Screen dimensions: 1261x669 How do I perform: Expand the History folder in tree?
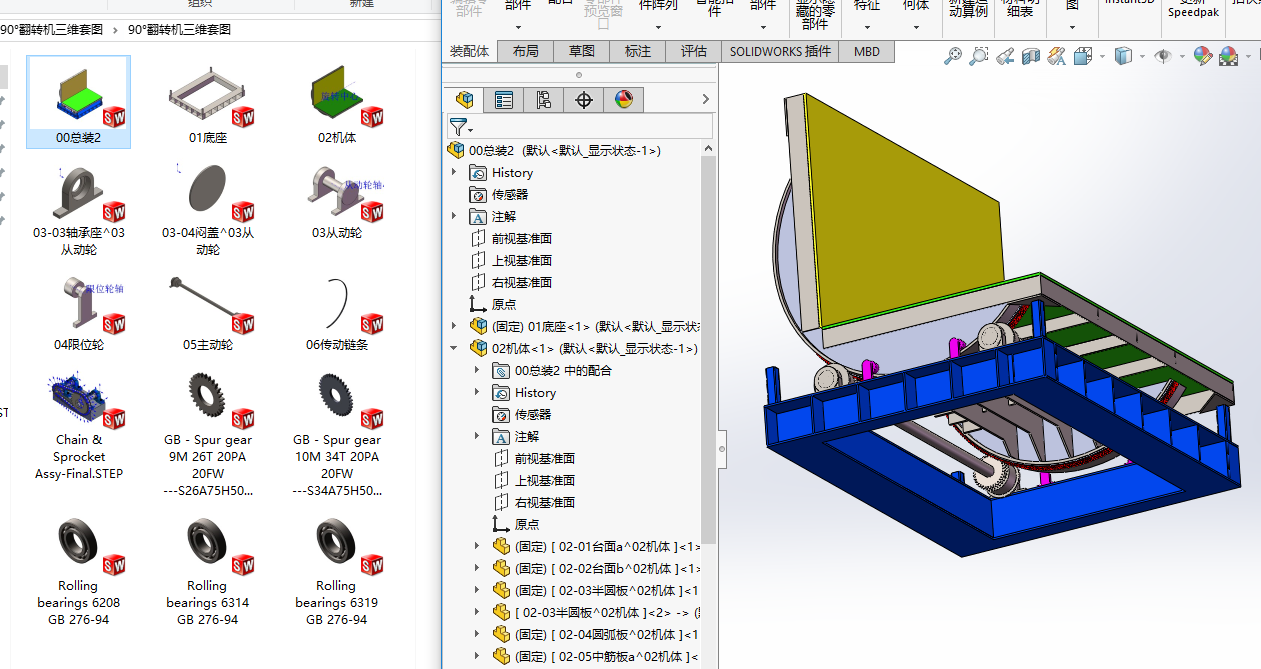tap(455, 173)
